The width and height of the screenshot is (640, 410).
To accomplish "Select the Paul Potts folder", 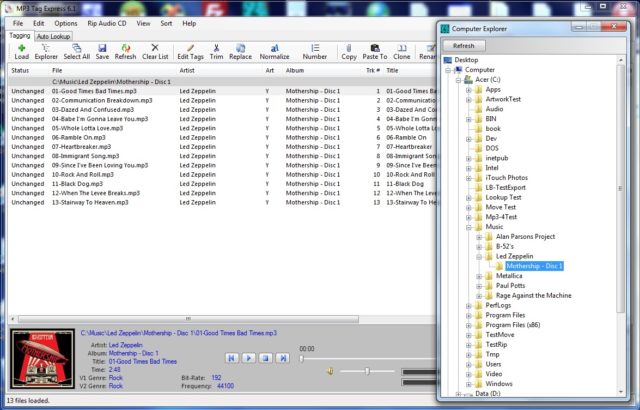I will [510, 286].
